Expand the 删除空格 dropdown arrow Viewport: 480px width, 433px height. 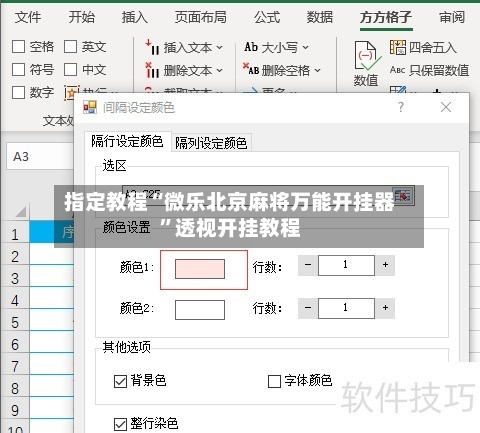tap(317, 70)
